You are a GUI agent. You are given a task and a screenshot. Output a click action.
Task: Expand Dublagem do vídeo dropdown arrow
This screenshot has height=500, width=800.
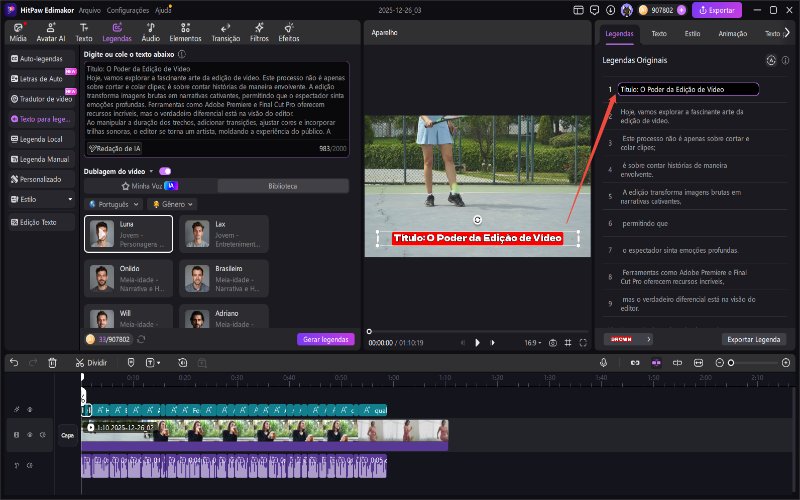click(151, 171)
